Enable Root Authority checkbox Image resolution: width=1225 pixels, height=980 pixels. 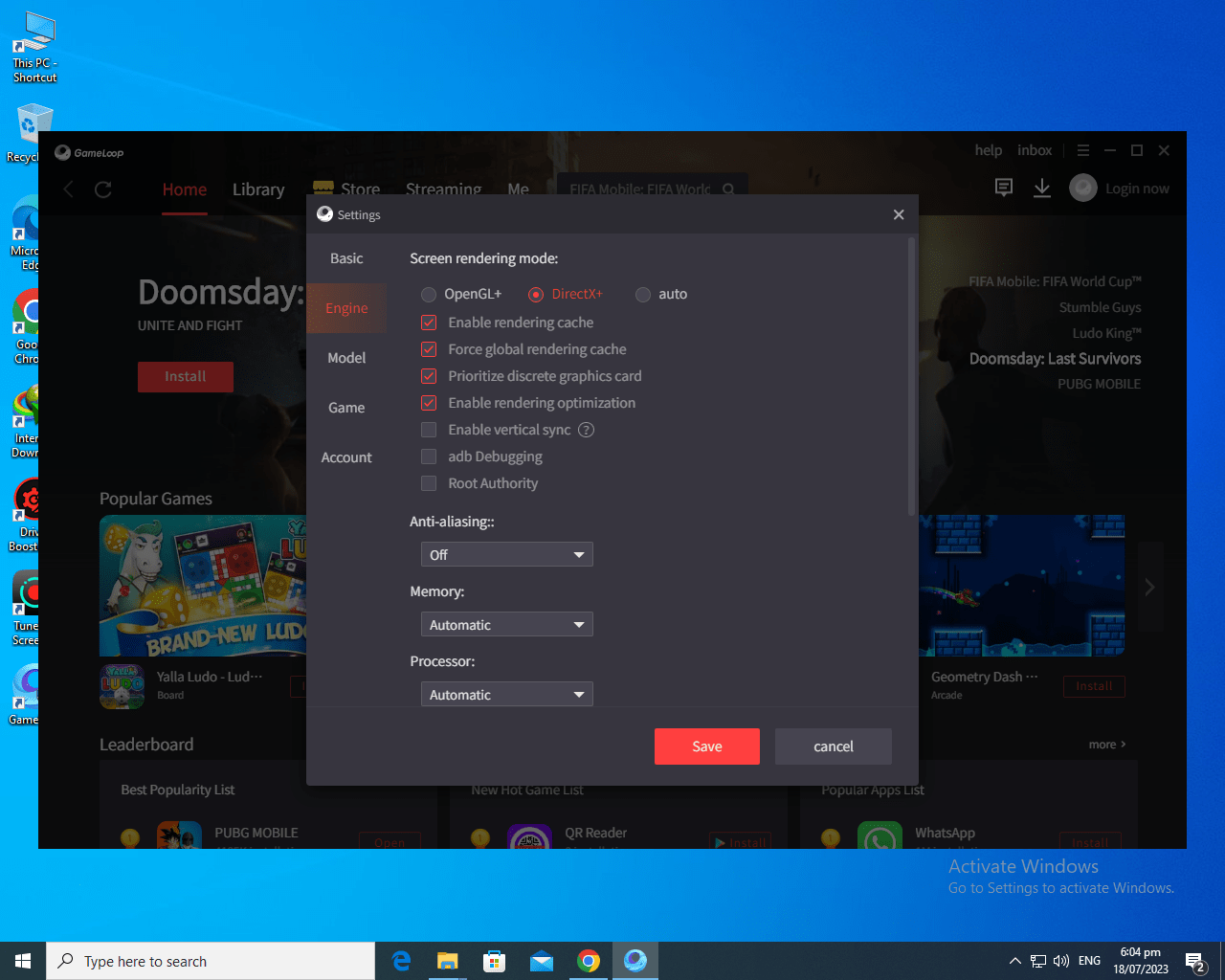429,483
